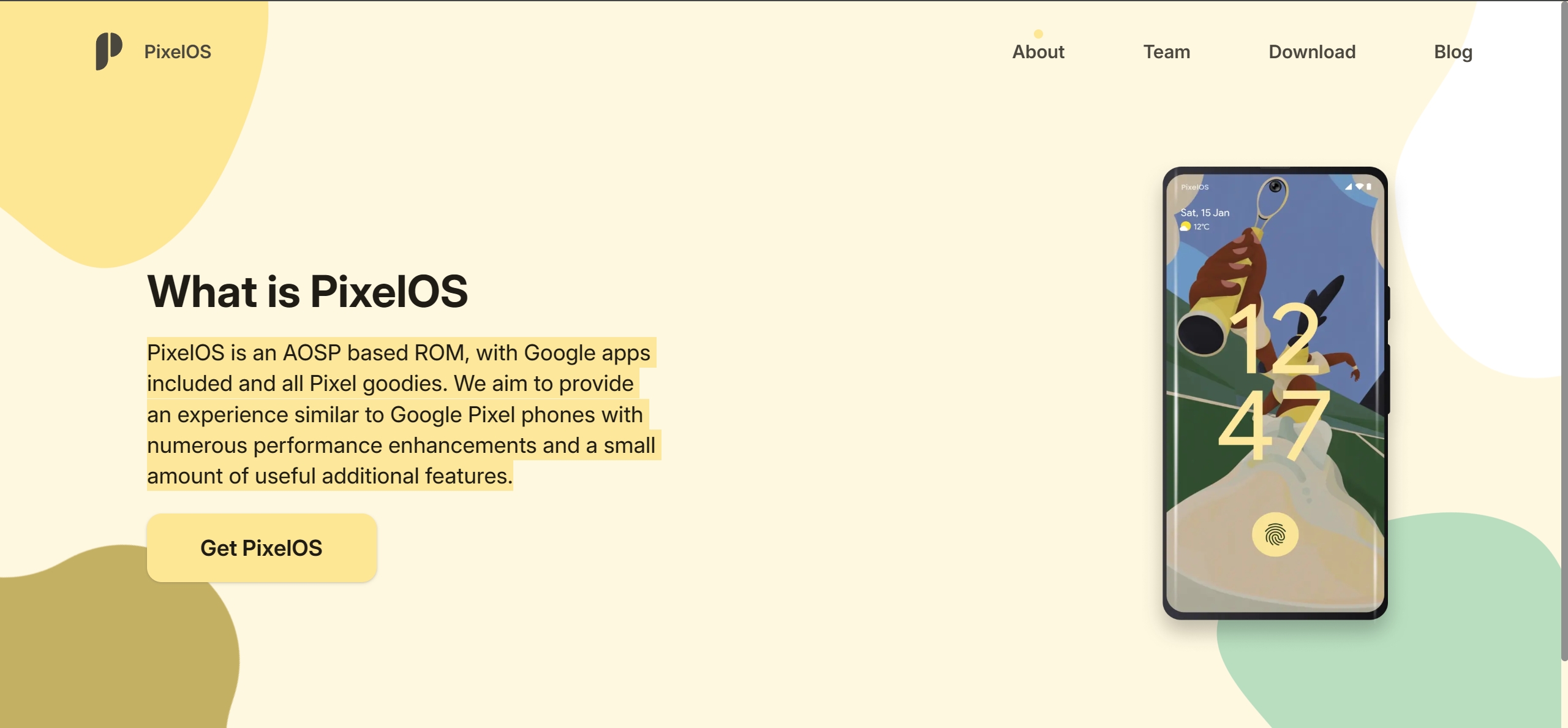Click the phone's front camera lens
The width and height of the screenshot is (1568, 728).
pyautogui.click(x=1275, y=186)
